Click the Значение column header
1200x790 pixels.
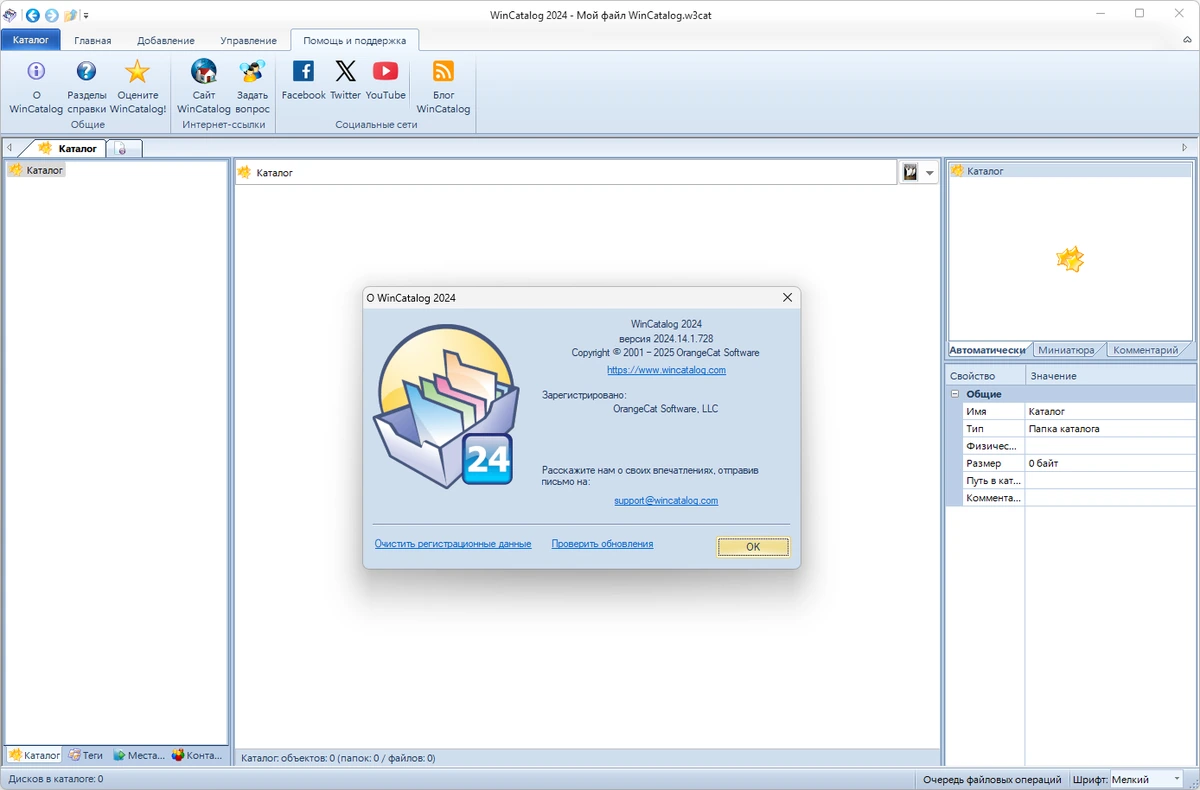(1110, 376)
